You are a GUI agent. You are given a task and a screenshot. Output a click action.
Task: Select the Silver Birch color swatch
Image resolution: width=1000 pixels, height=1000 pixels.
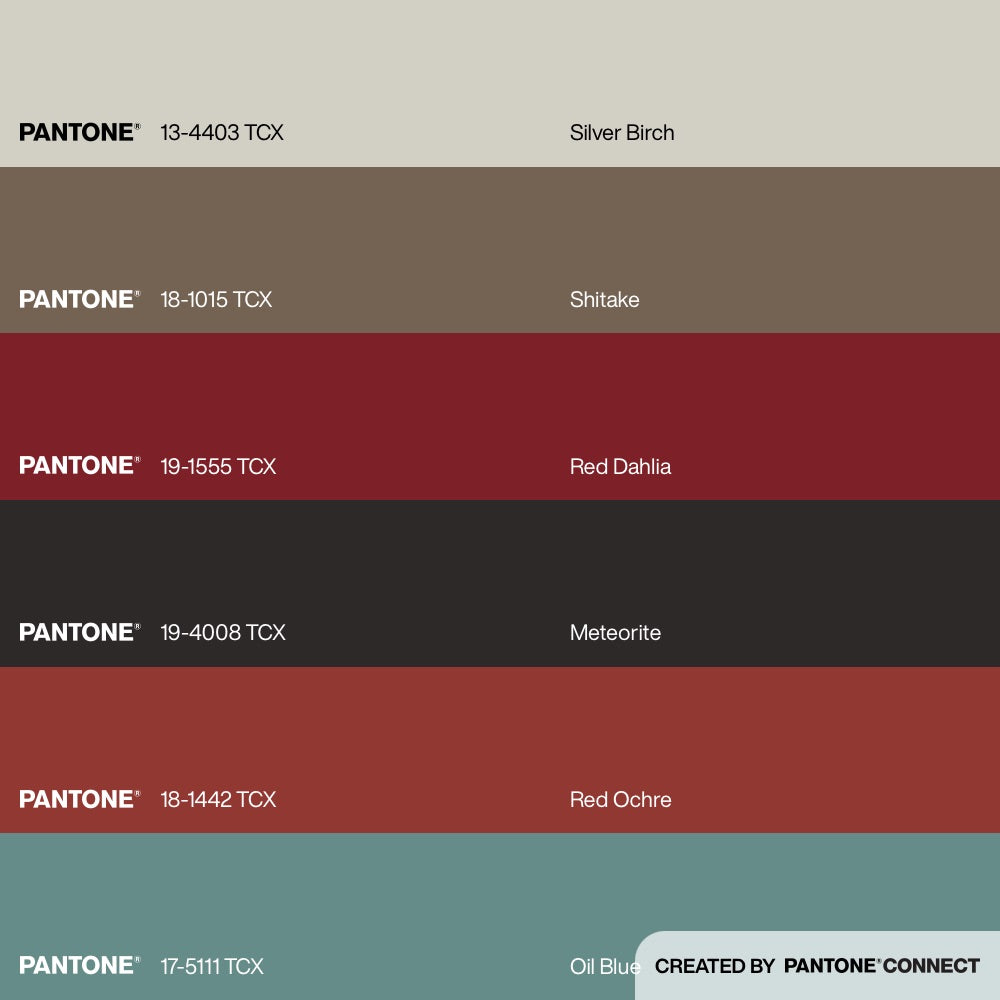500,60
